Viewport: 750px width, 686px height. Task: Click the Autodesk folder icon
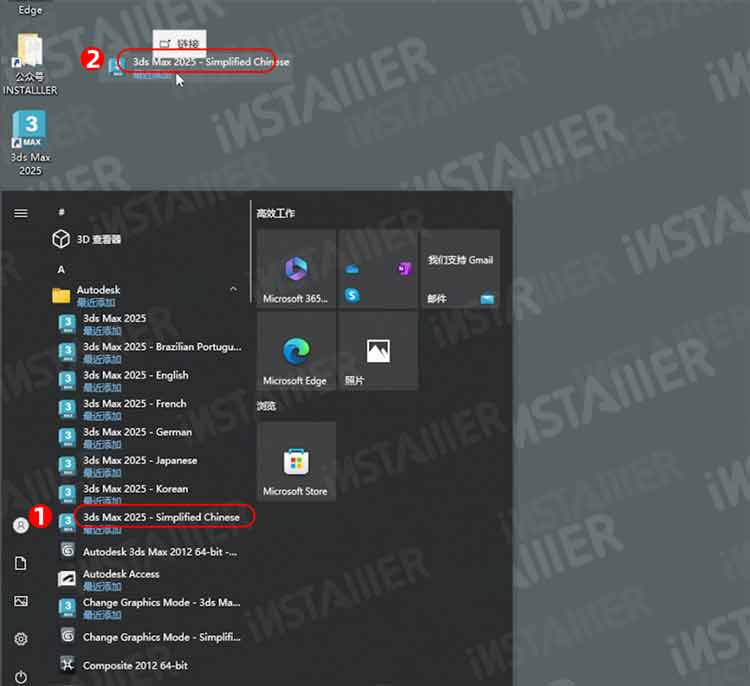61,296
